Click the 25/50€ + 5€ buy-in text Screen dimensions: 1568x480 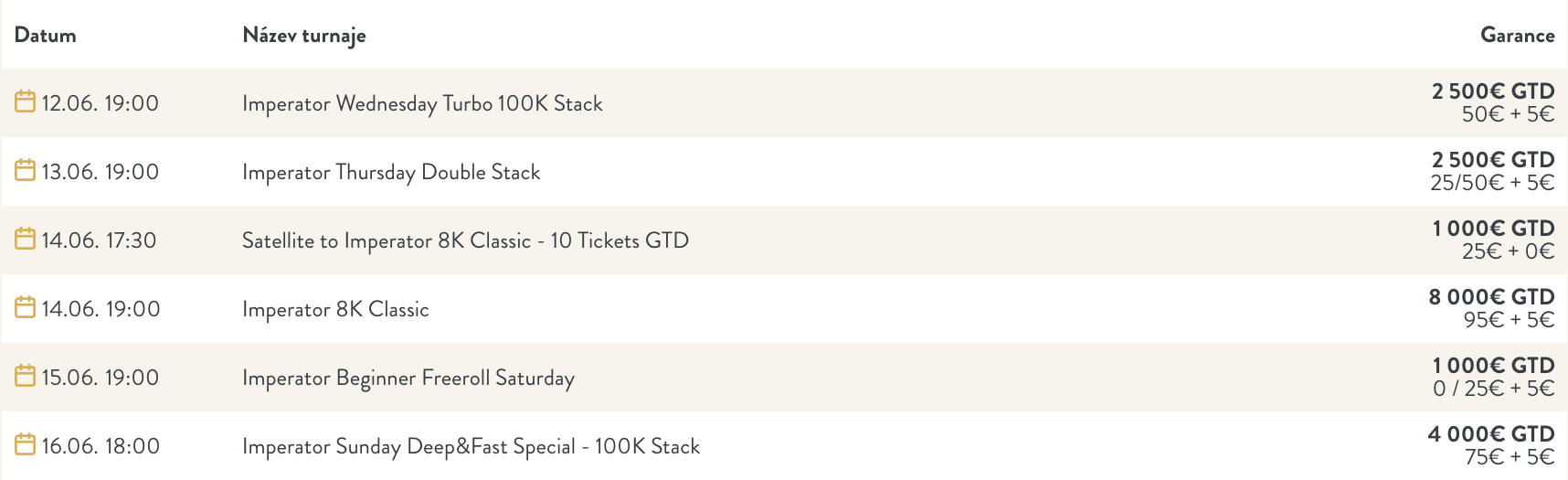tap(1492, 183)
